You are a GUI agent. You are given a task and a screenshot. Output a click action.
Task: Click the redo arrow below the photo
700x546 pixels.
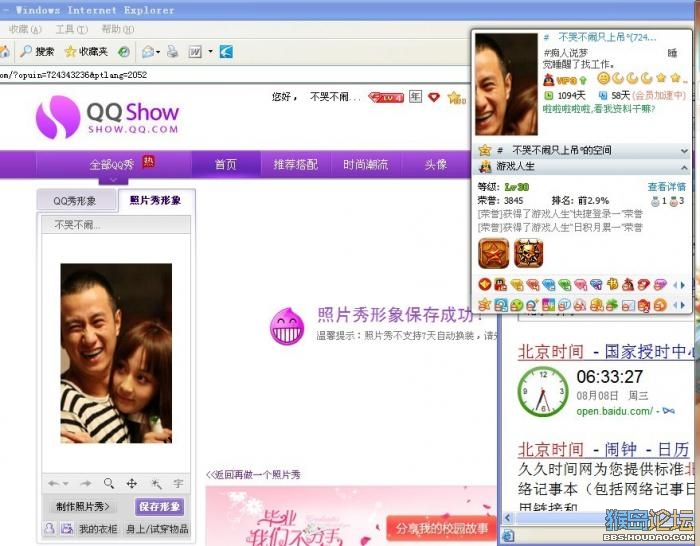tap(86, 483)
